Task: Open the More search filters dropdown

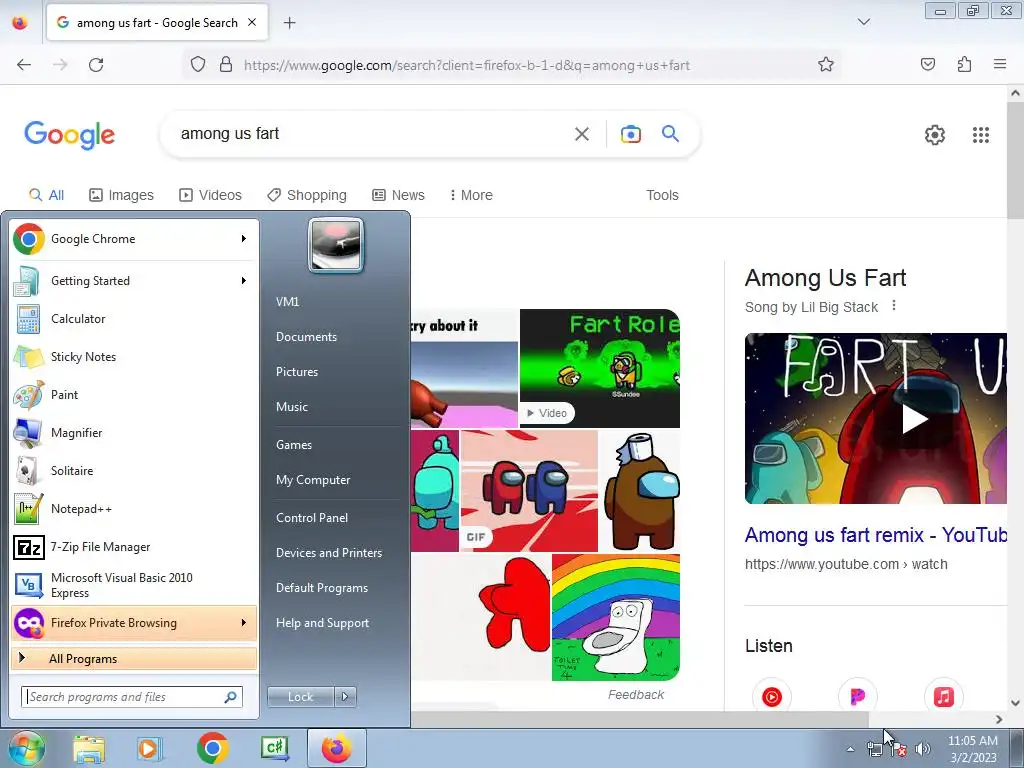Action: click(x=471, y=195)
